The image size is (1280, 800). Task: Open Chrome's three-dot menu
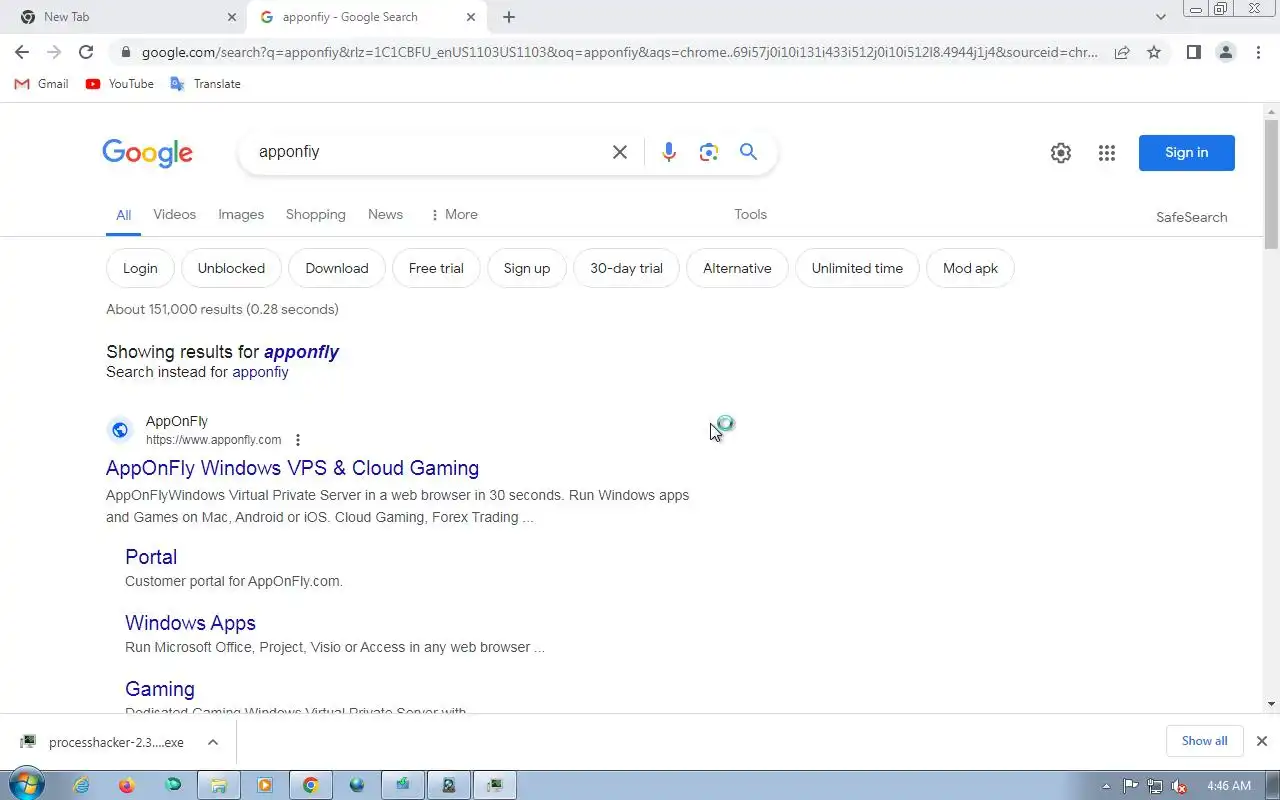click(x=1258, y=52)
